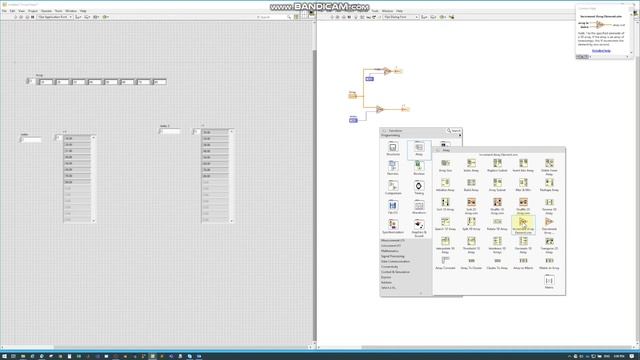Select Array Subset function
The width and height of the screenshot is (640, 360).
click(x=497, y=185)
